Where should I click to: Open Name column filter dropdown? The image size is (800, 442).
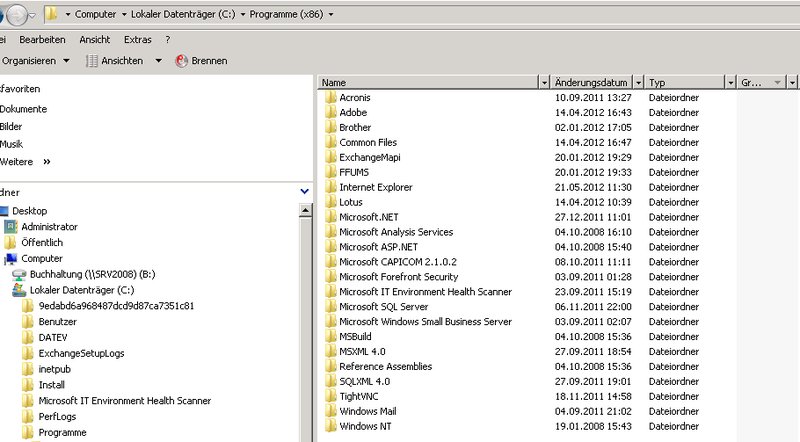544,82
